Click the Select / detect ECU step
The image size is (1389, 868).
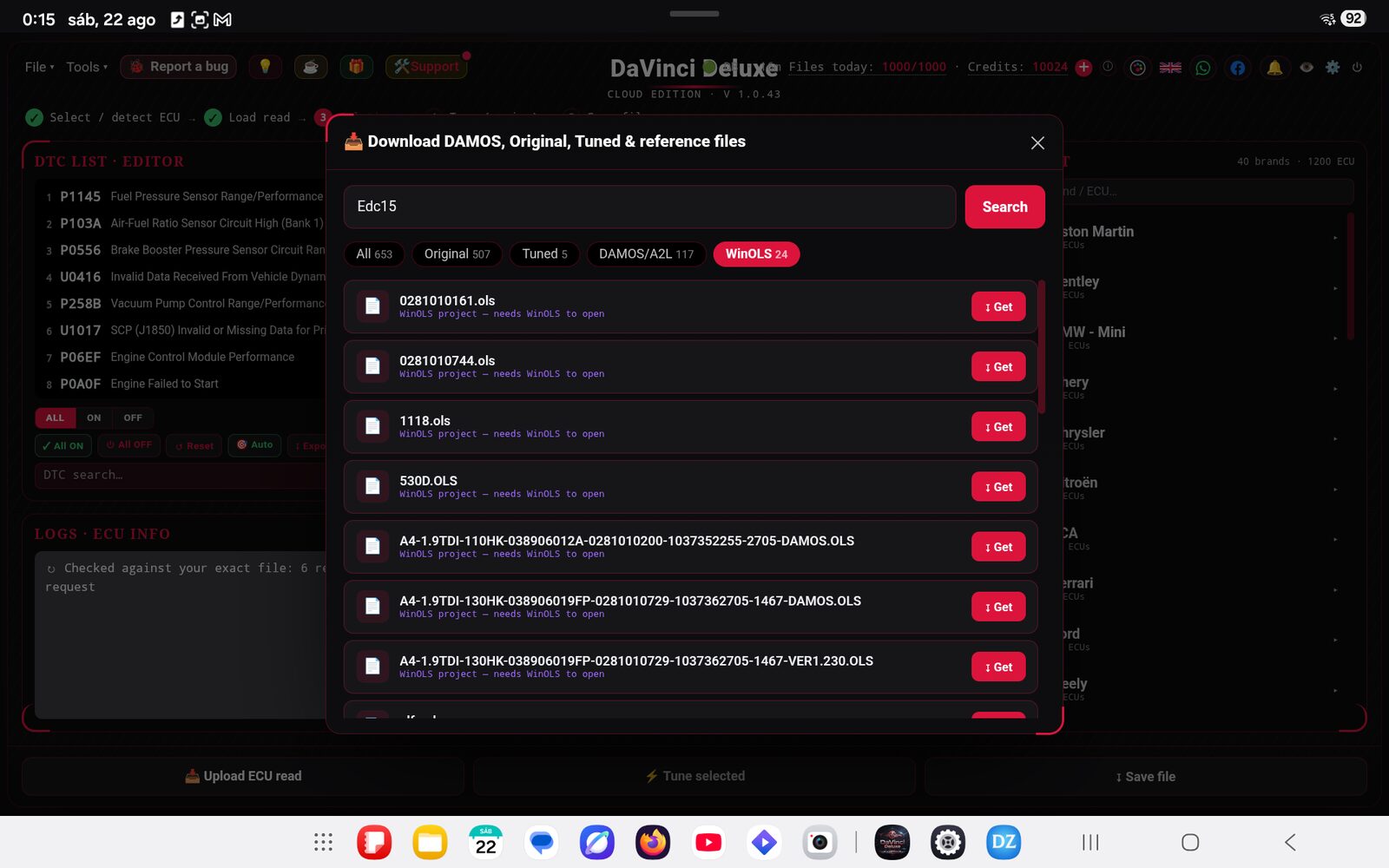point(103,117)
